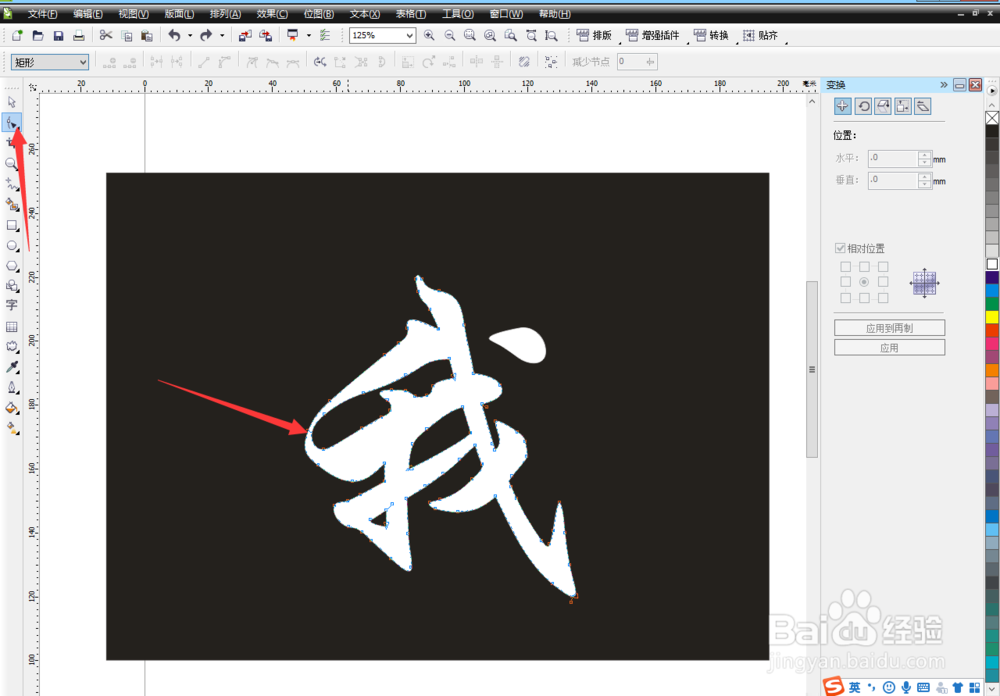Select the Ellipse tool

(x=11, y=246)
